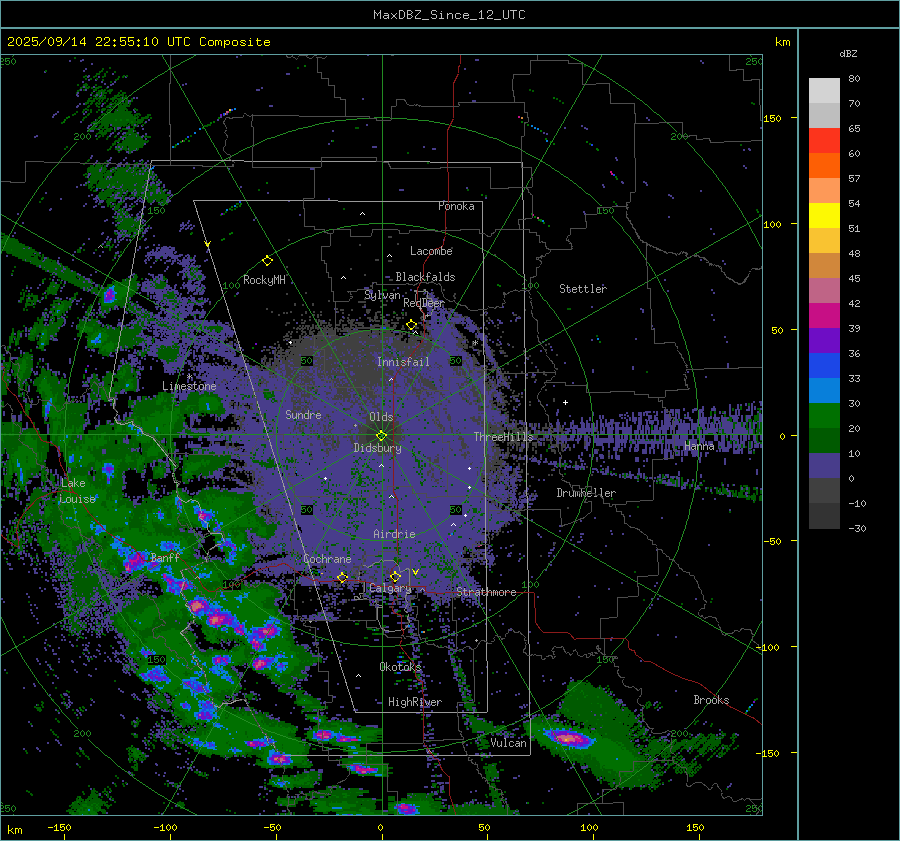Click the MaxDBZ_Since_12_UTC title
Viewport: 900px width, 841px height.
tap(449, 15)
